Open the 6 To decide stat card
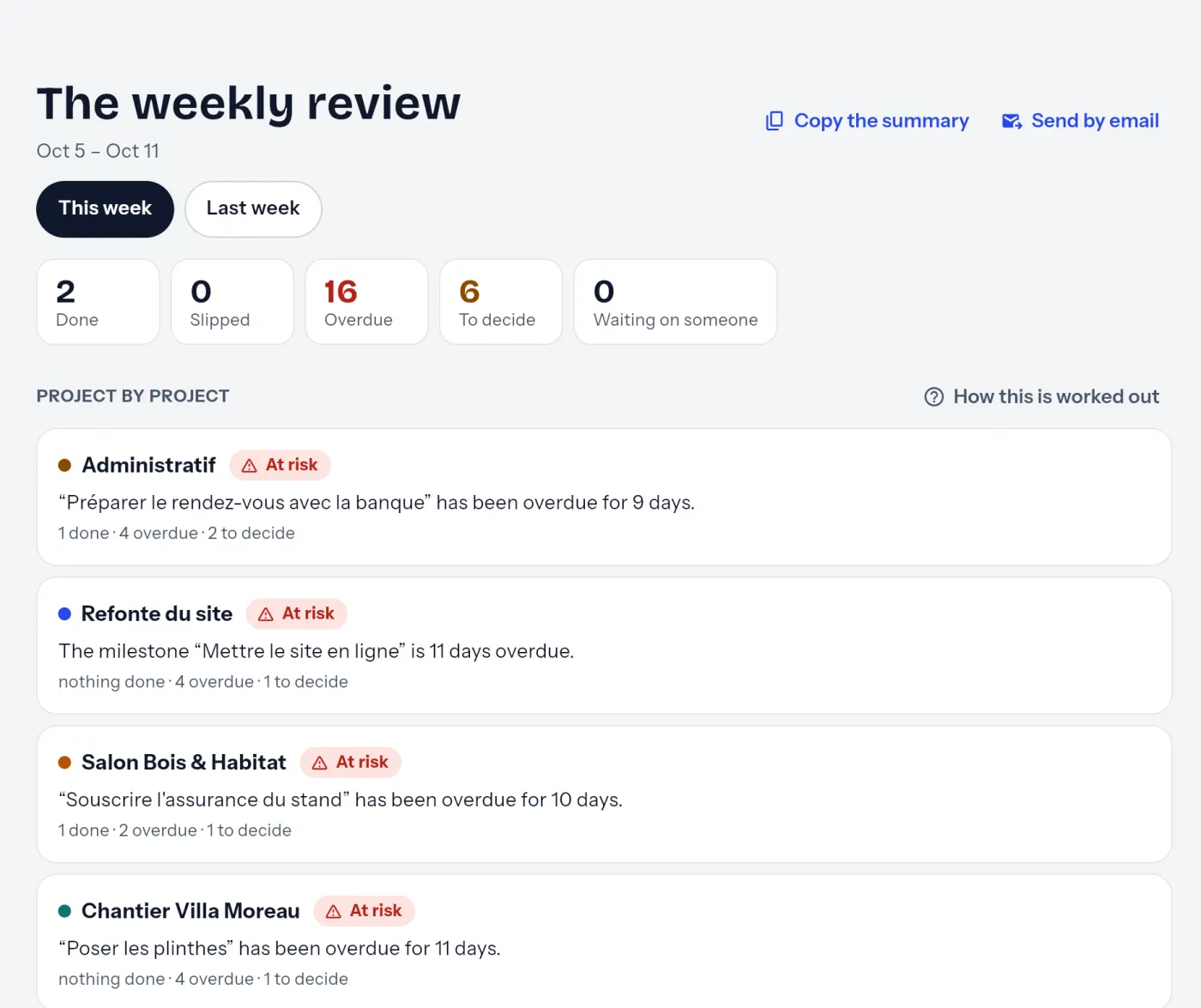This screenshot has width=1201, height=1008. pyautogui.click(x=501, y=302)
